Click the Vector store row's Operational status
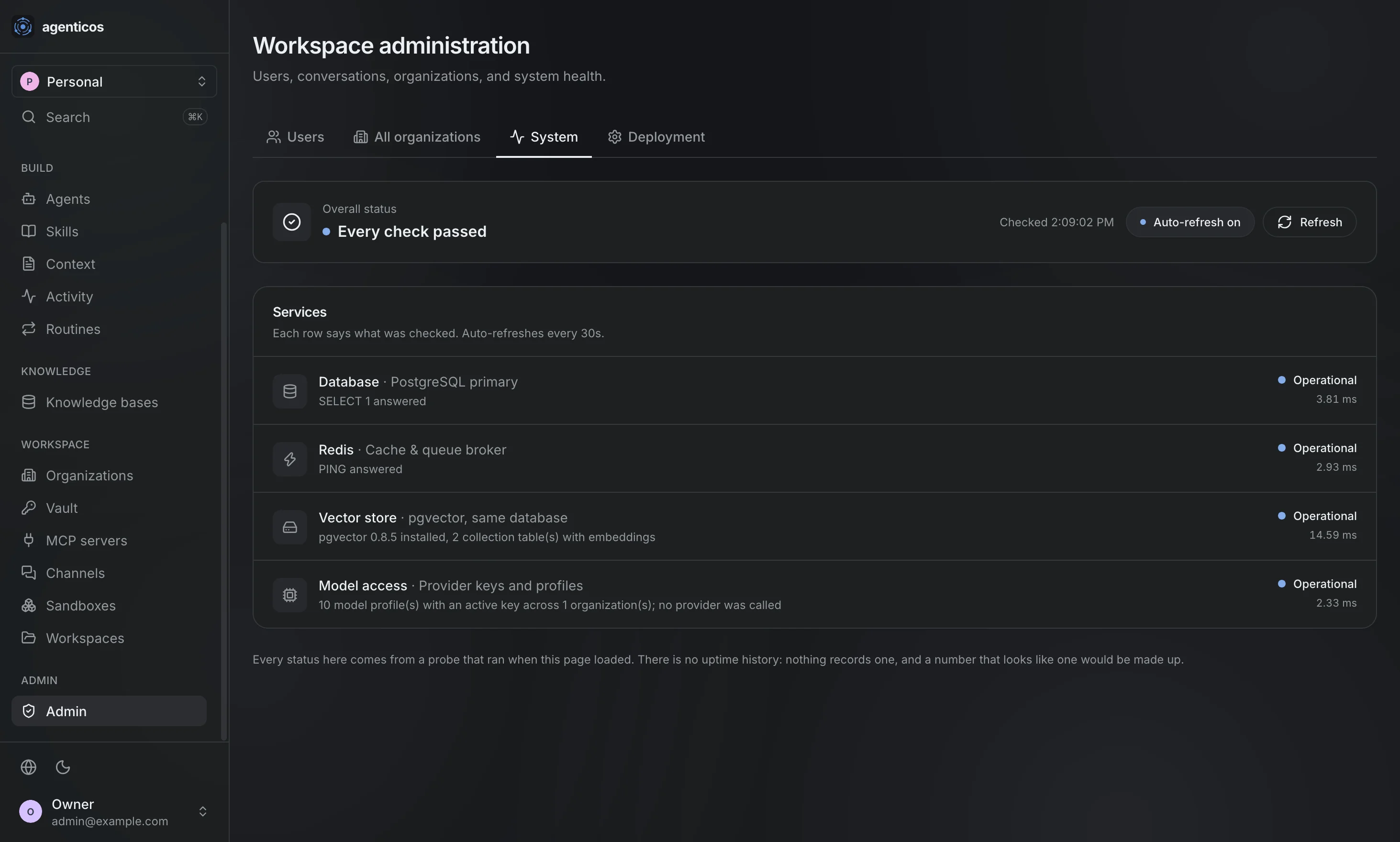1400x842 pixels. pos(1317,516)
